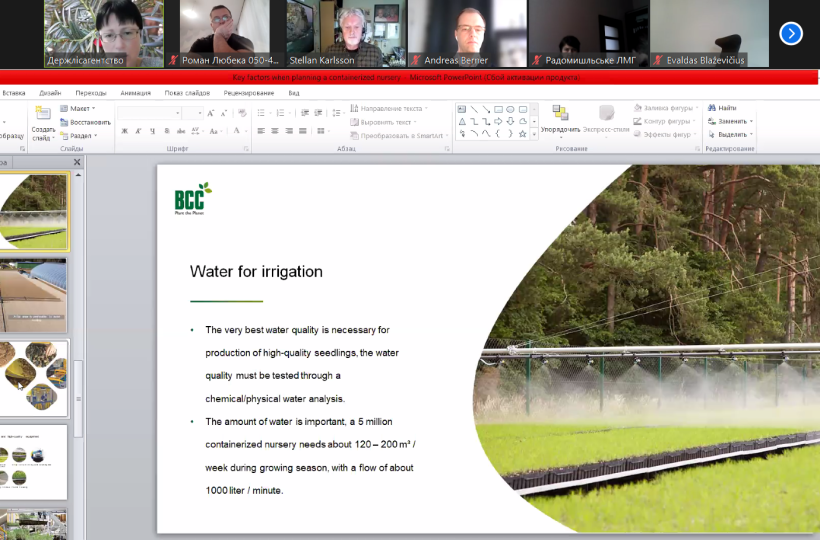Open the Review (Рецензирование) tab
This screenshot has height=540, width=820.
click(249, 93)
